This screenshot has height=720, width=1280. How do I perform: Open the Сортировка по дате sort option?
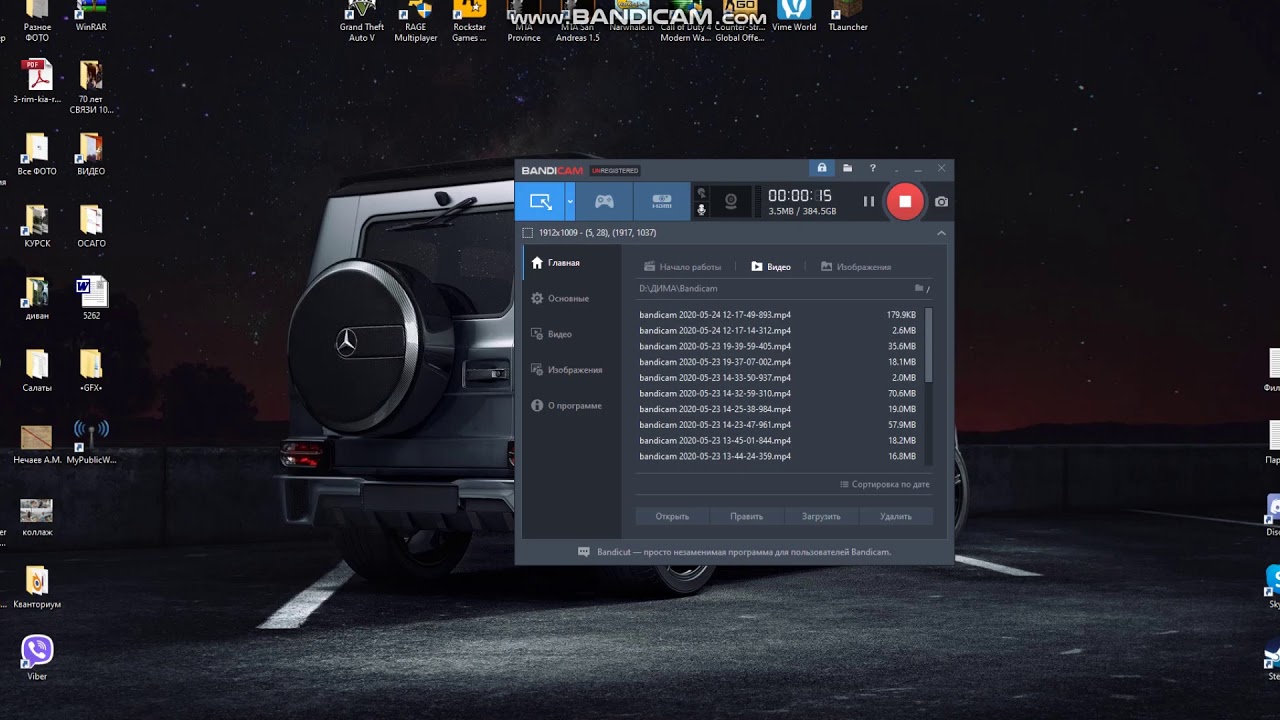coord(885,484)
